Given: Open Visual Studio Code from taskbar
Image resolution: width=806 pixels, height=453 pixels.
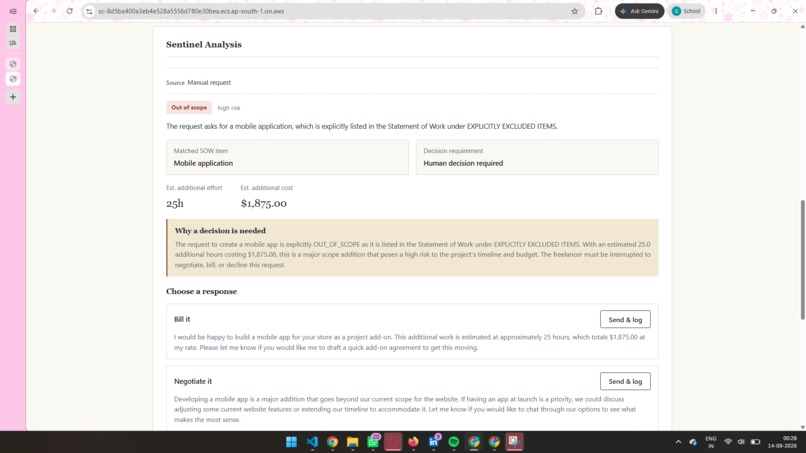Looking at the screenshot, I should 312,442.
